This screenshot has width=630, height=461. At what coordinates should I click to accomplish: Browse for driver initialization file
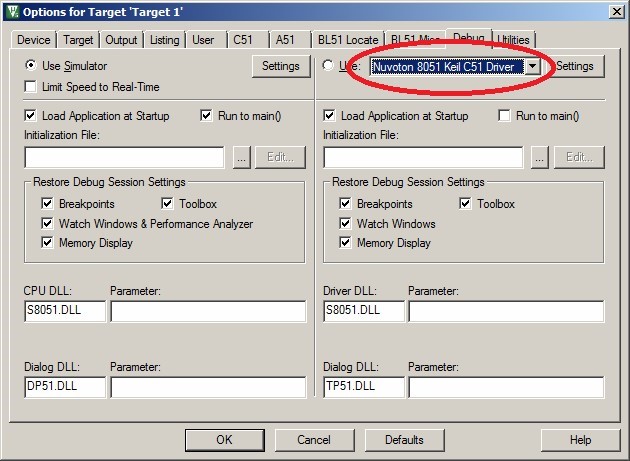tap(540, 157)
